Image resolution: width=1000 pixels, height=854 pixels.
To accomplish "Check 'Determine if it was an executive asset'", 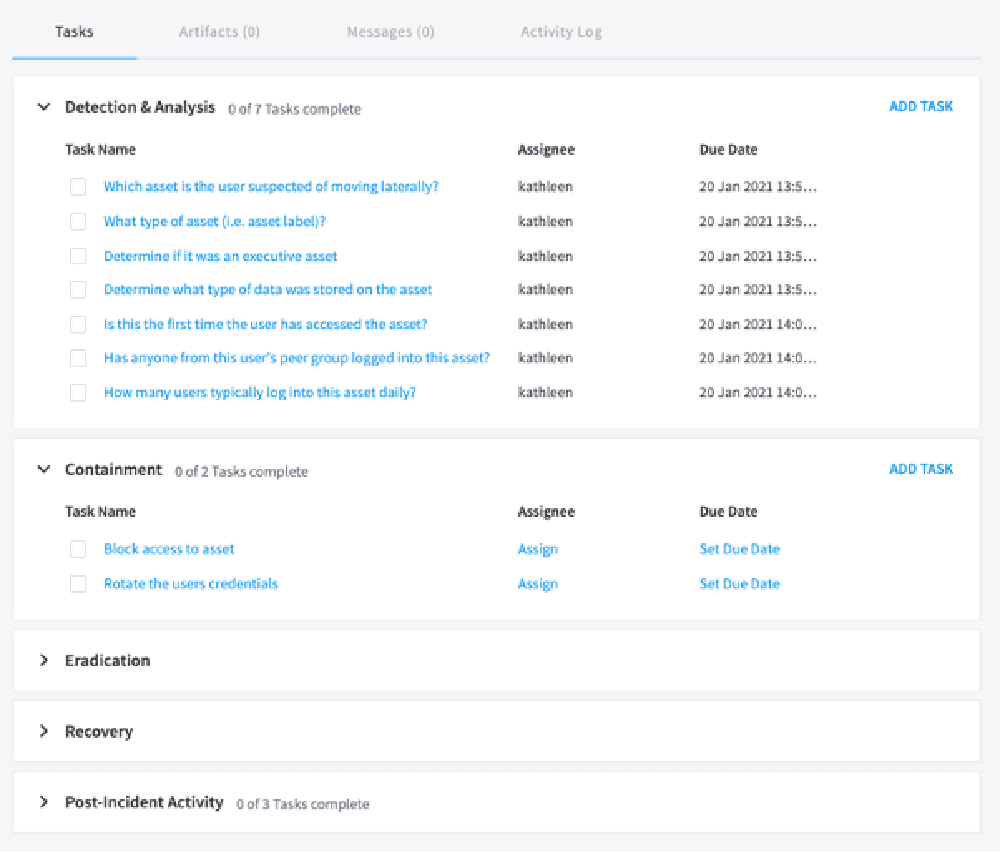I will [78, 256].
